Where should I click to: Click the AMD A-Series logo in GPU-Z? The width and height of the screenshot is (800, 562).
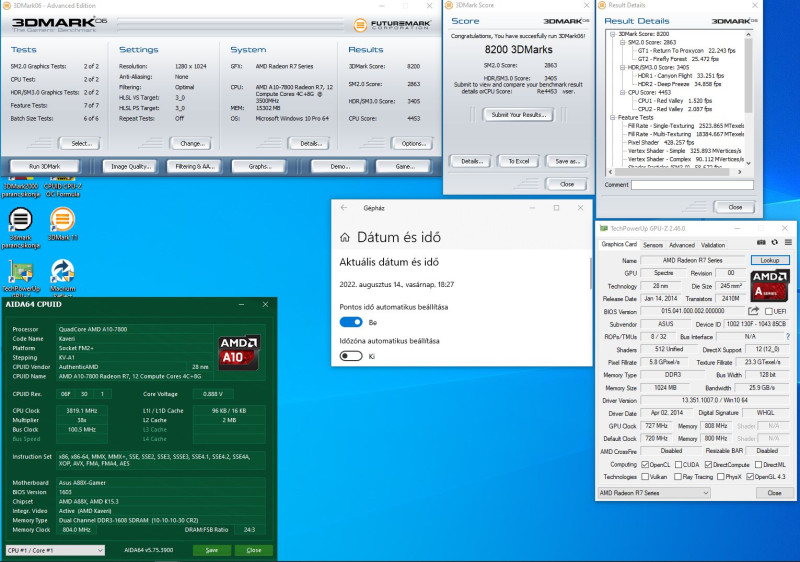point(770,285)
